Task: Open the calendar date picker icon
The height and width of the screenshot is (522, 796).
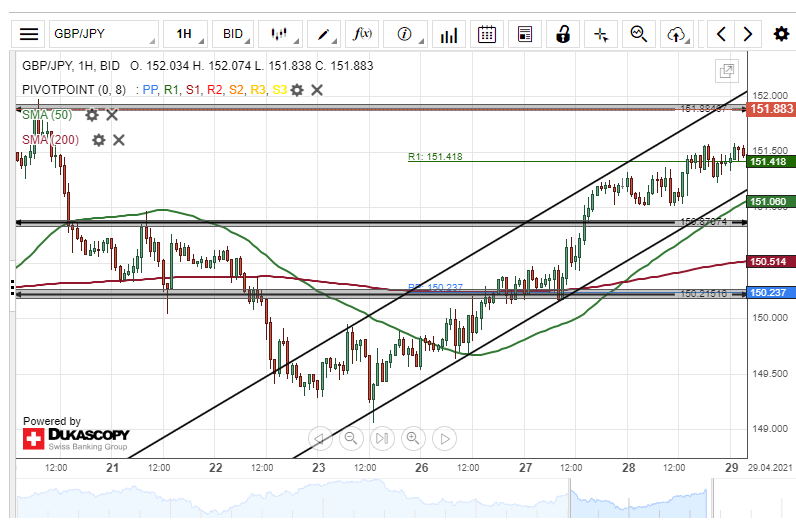Action: click(487, 34)
